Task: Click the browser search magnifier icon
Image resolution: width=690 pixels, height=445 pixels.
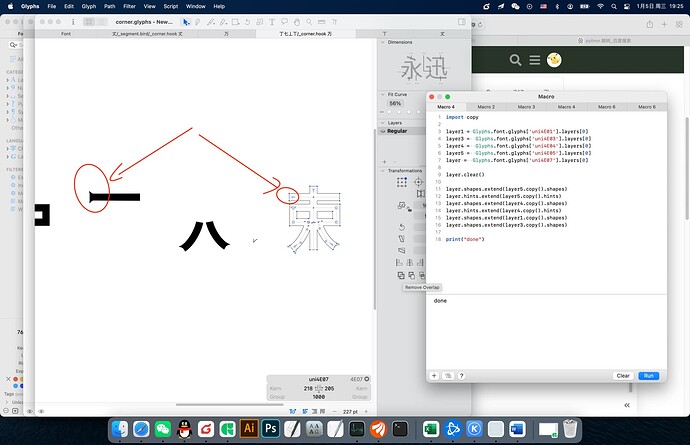Action: [515, 60]
